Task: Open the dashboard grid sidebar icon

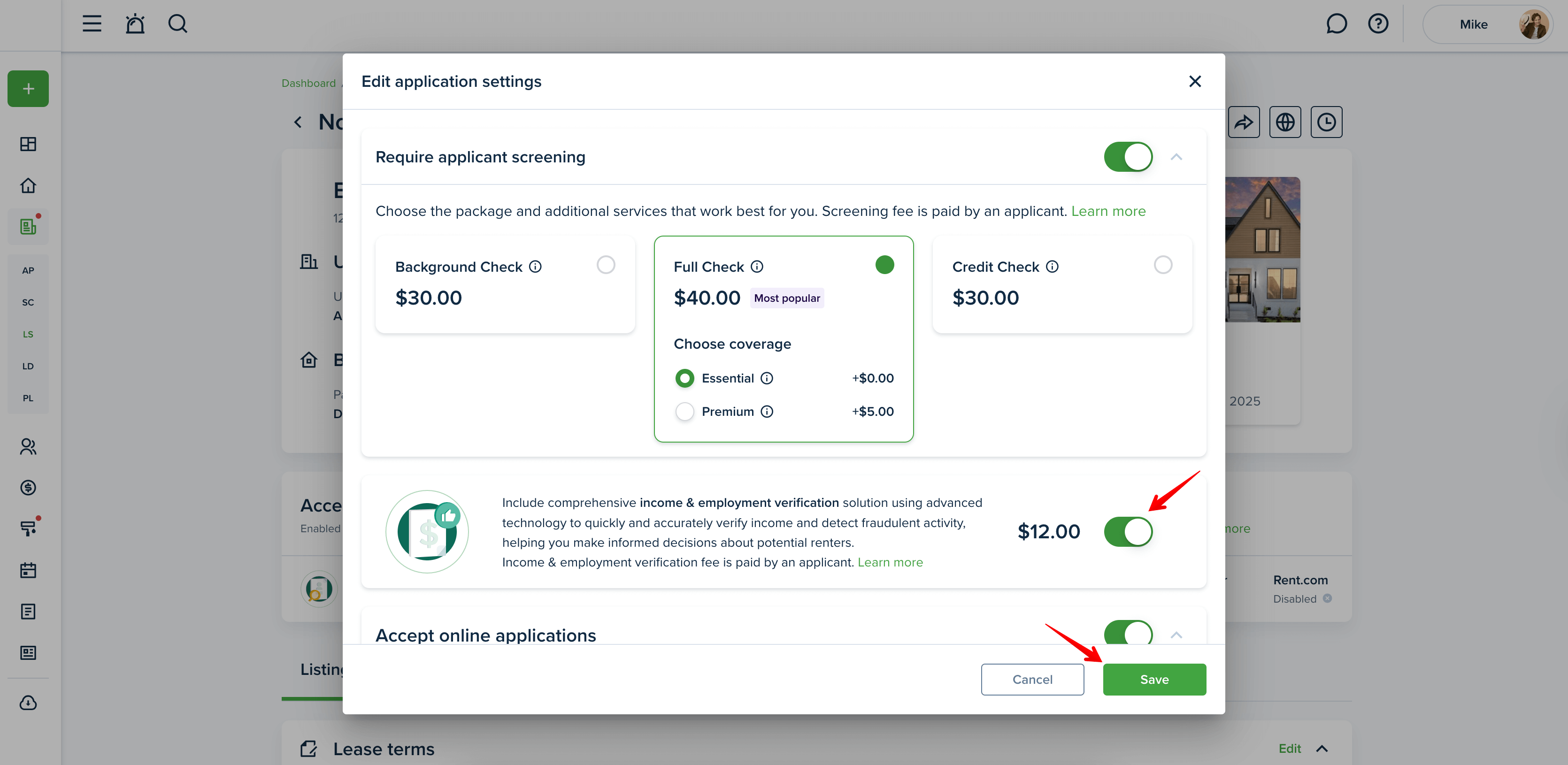Action: [x=28, y=144]
